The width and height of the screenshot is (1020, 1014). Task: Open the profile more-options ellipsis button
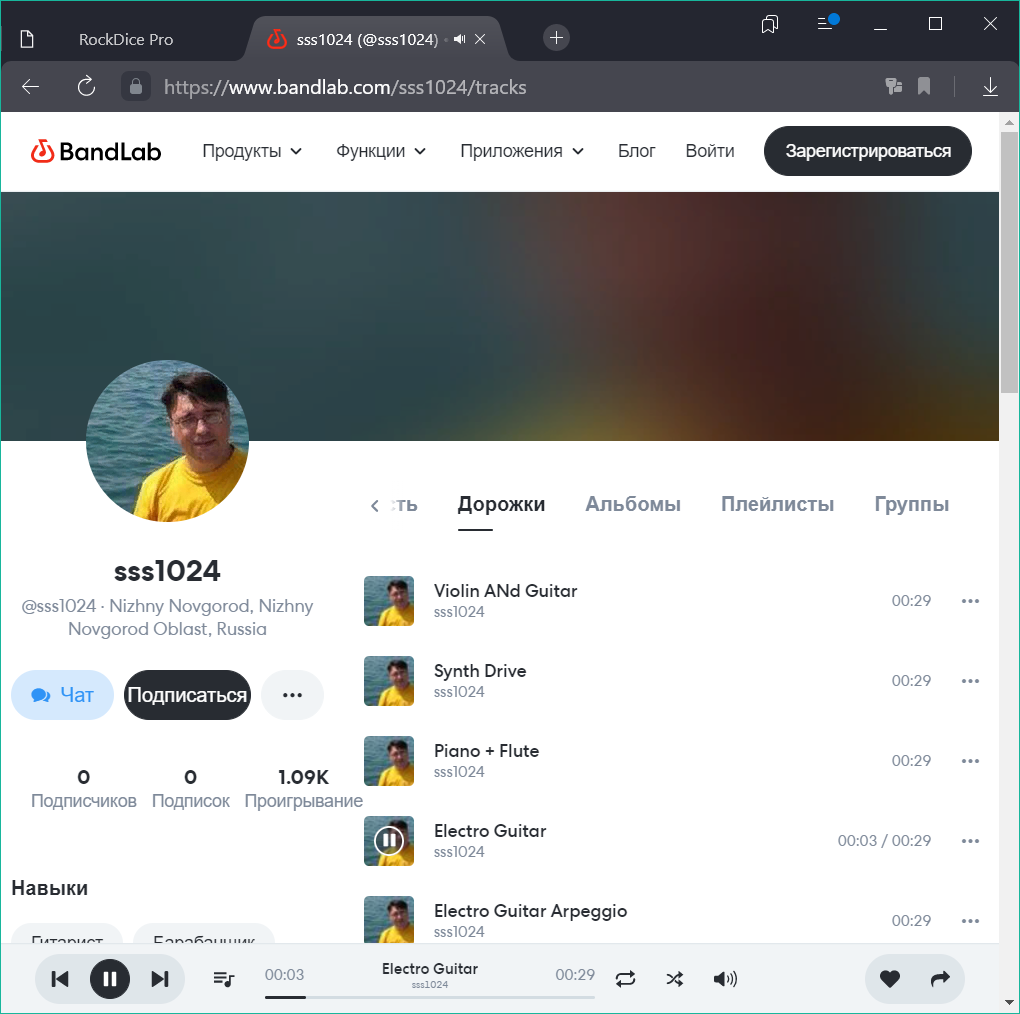pyautogui.click(x=292, y=695)
